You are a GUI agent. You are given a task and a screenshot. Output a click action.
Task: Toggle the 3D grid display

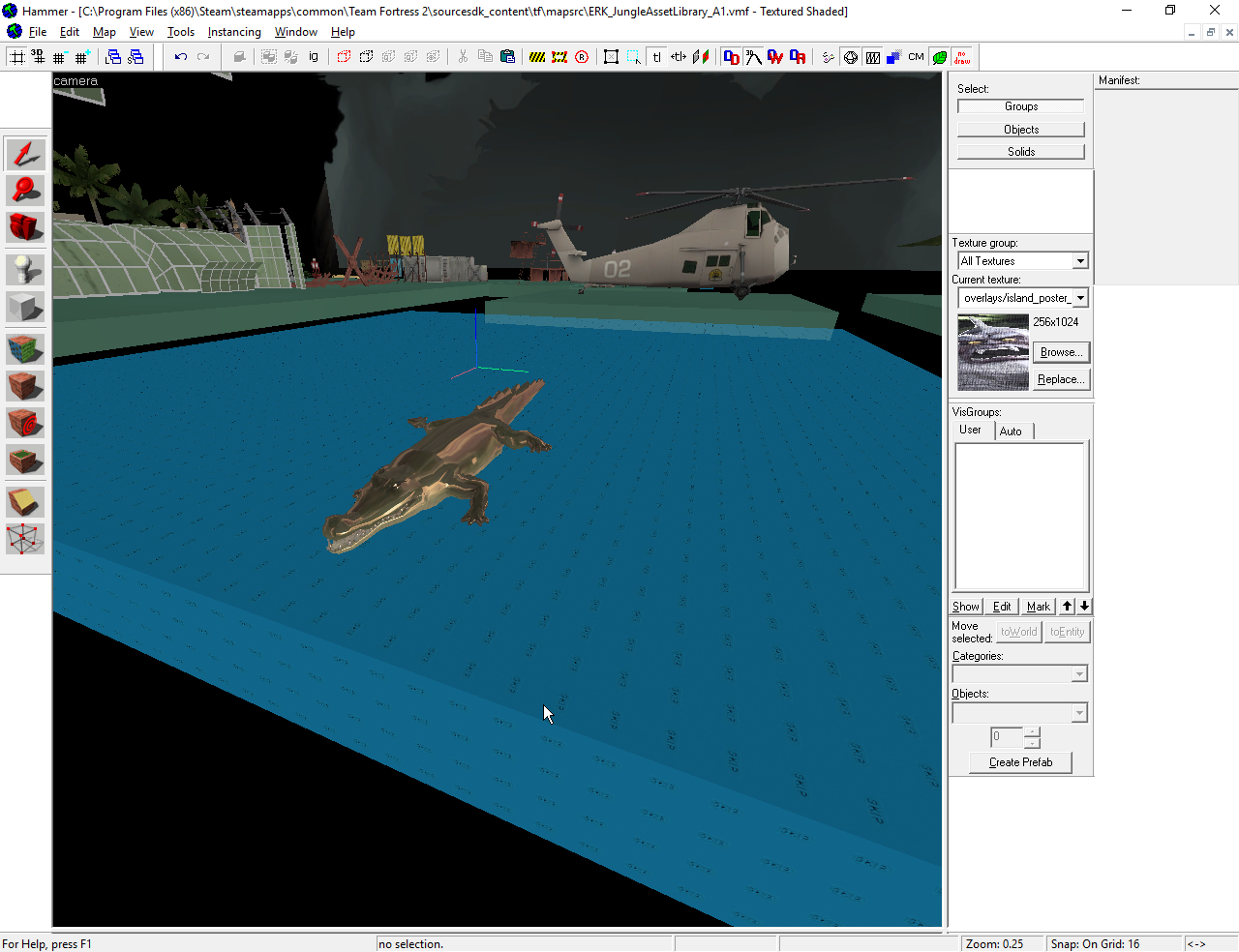38,57
